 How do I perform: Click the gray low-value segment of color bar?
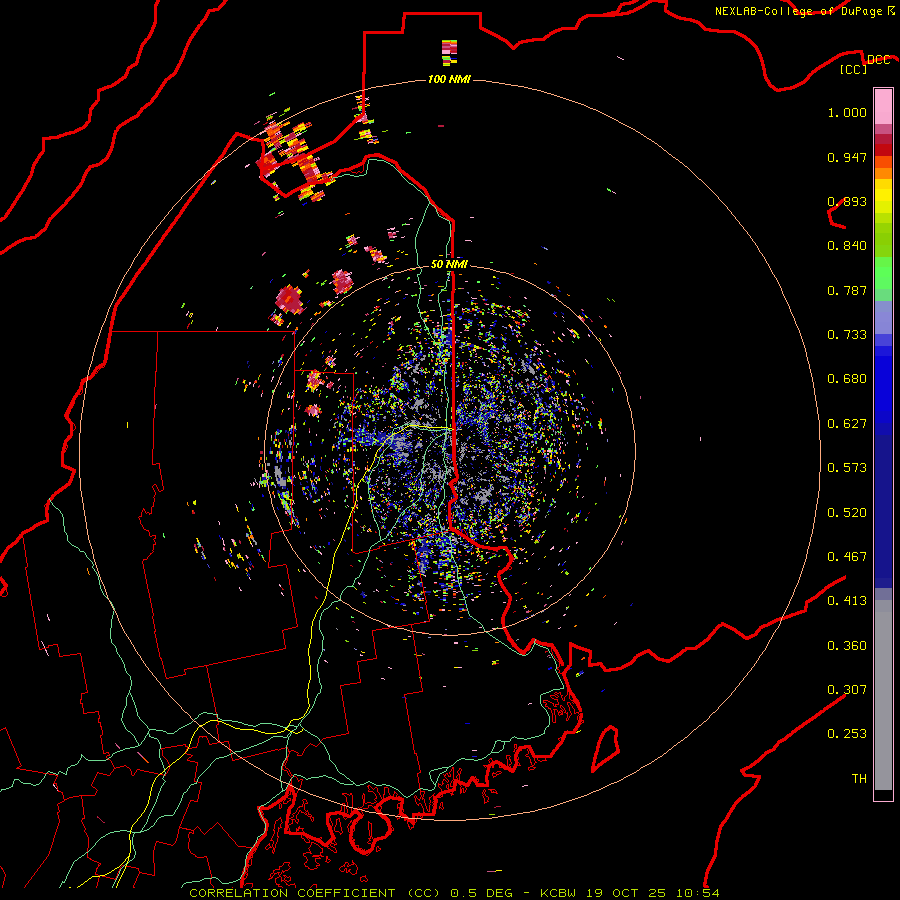[x=883, y=695]
